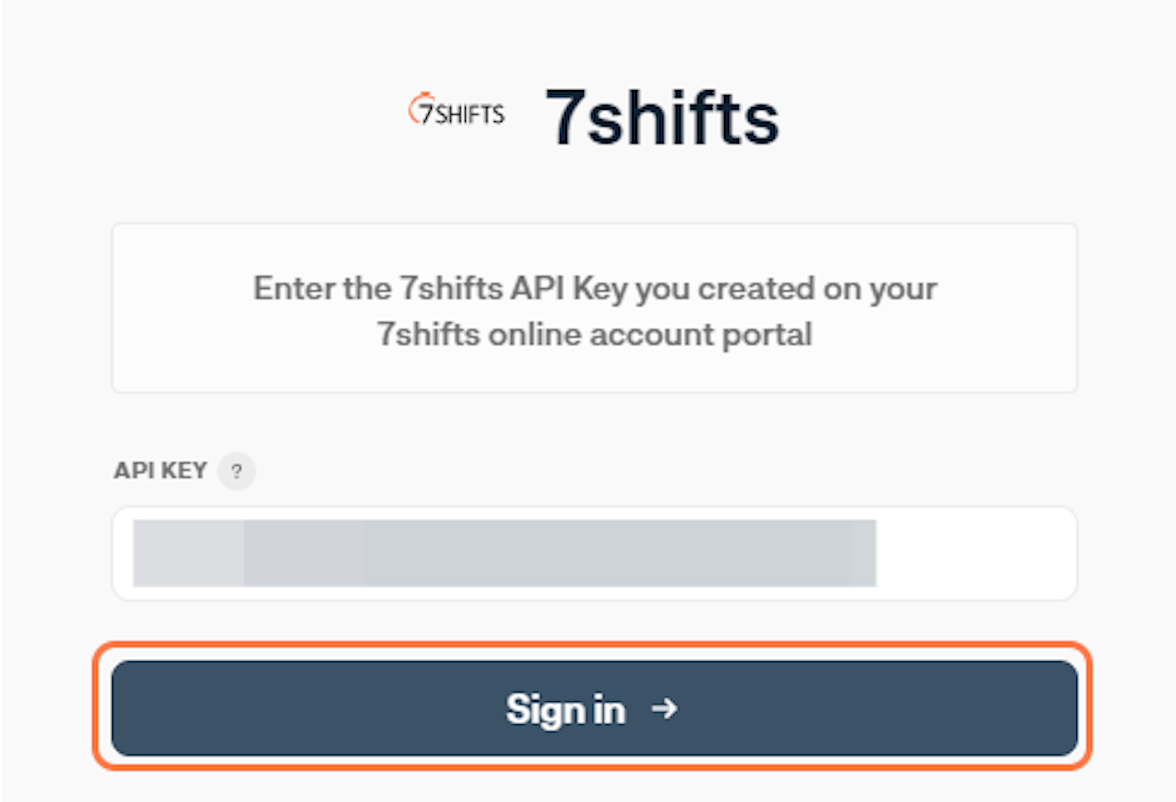Click the orange stopwatch mark on the logo
1176x802 pixels.
[416, 108]
